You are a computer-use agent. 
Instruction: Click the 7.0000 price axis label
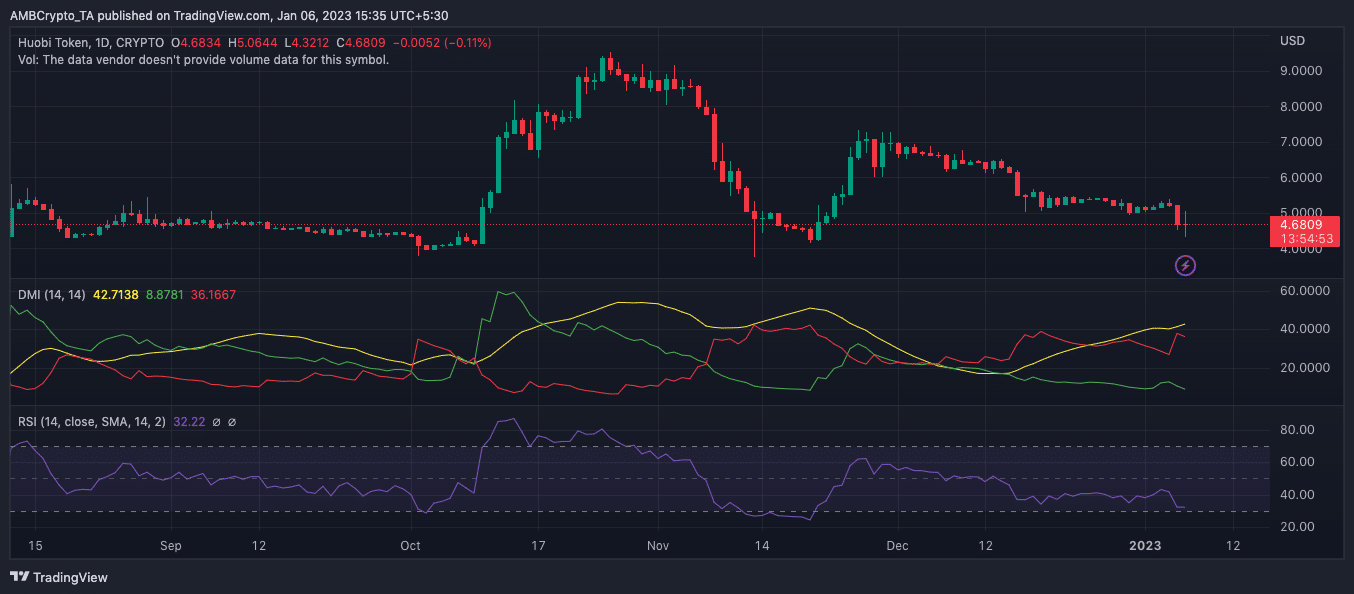(x=1301, y=142)
